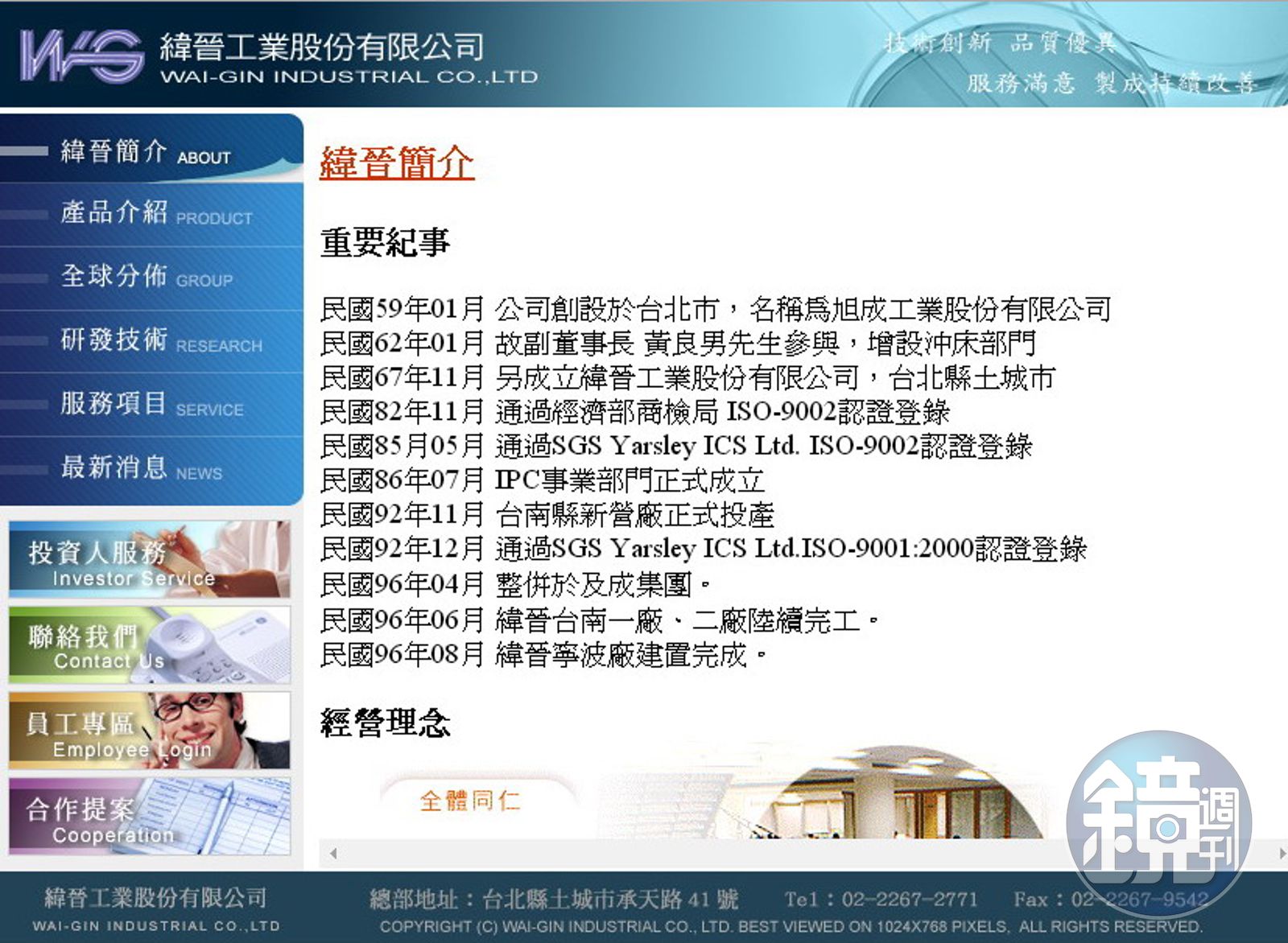Open 服務項目 SERVICE section
1288x943 pixels.
point(151,405)
